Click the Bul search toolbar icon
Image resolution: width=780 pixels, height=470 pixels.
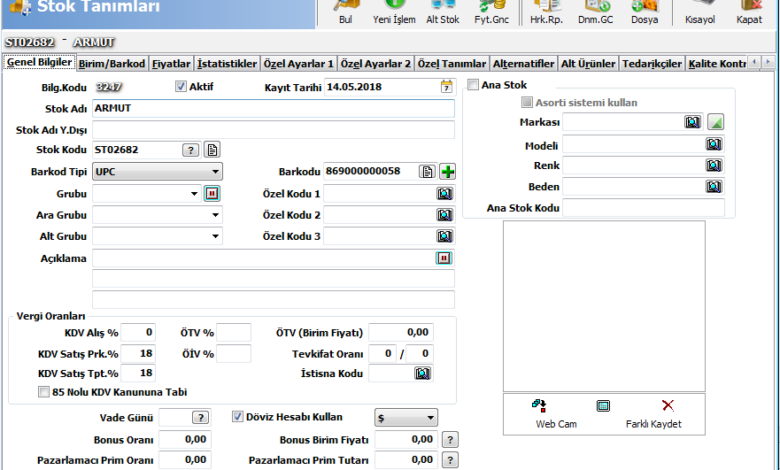tap(346, 12)
